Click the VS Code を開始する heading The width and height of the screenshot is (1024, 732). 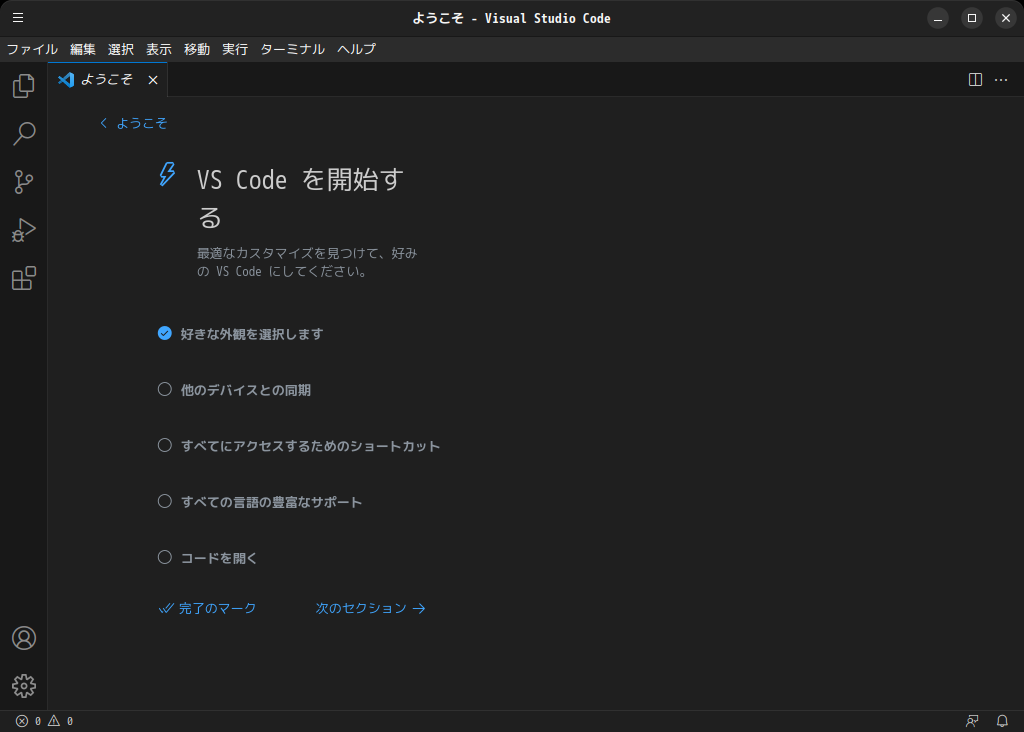(300, 198)
